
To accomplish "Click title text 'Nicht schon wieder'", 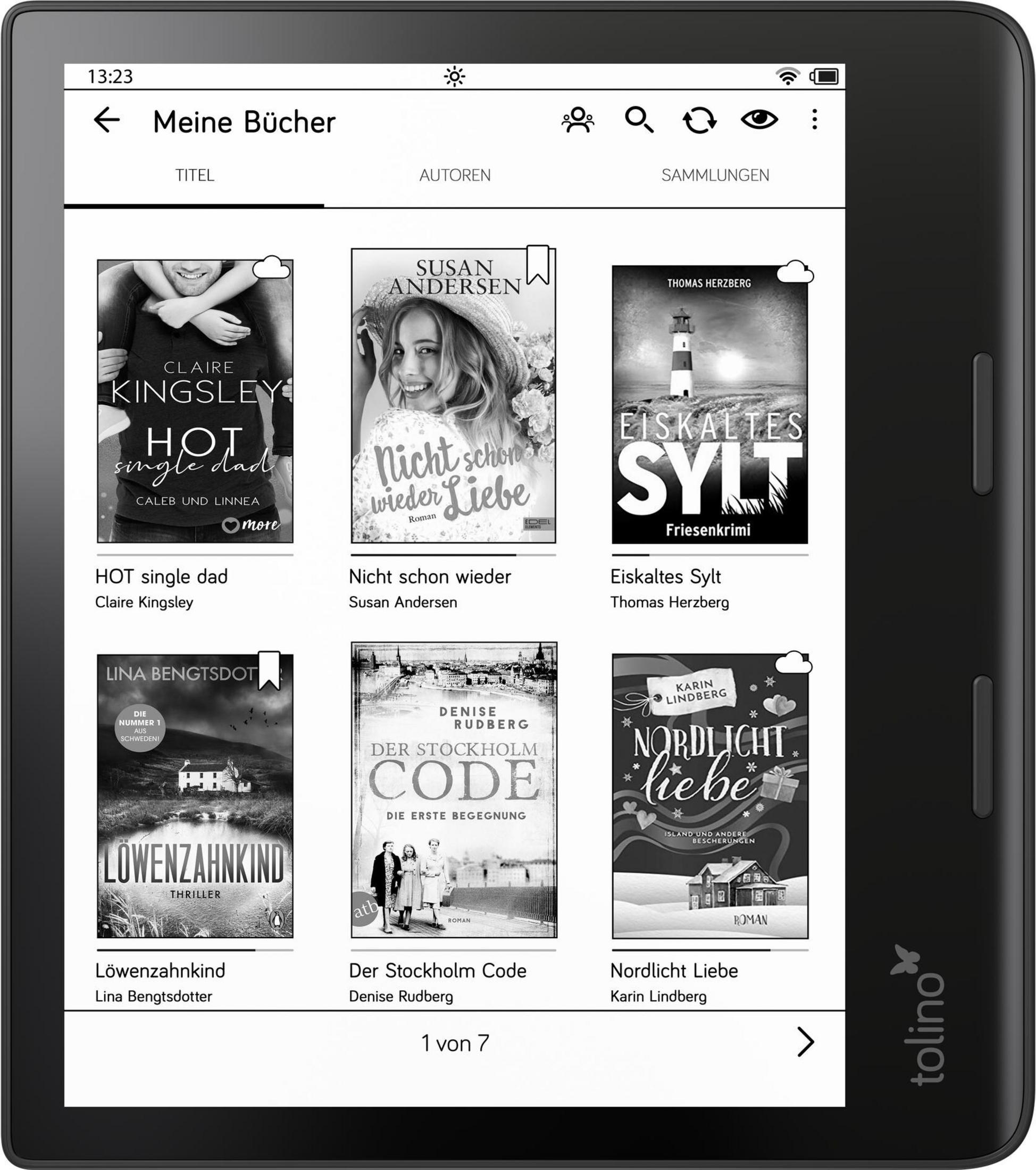I will coord(430,576).
